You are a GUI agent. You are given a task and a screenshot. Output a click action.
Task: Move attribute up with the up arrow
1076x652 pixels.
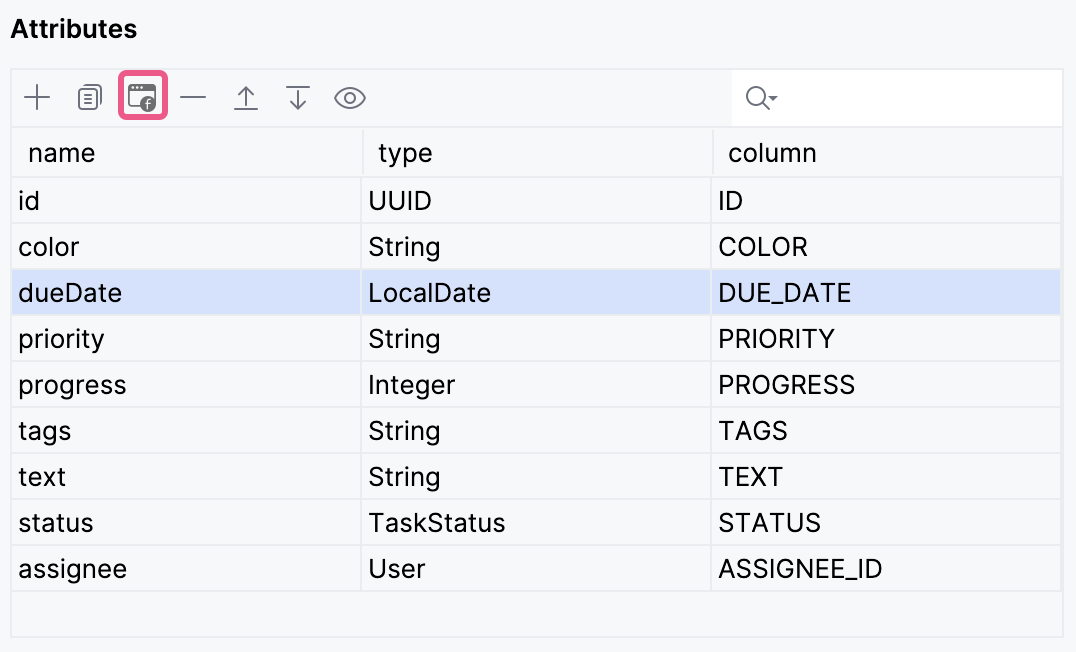pos(246,97)
